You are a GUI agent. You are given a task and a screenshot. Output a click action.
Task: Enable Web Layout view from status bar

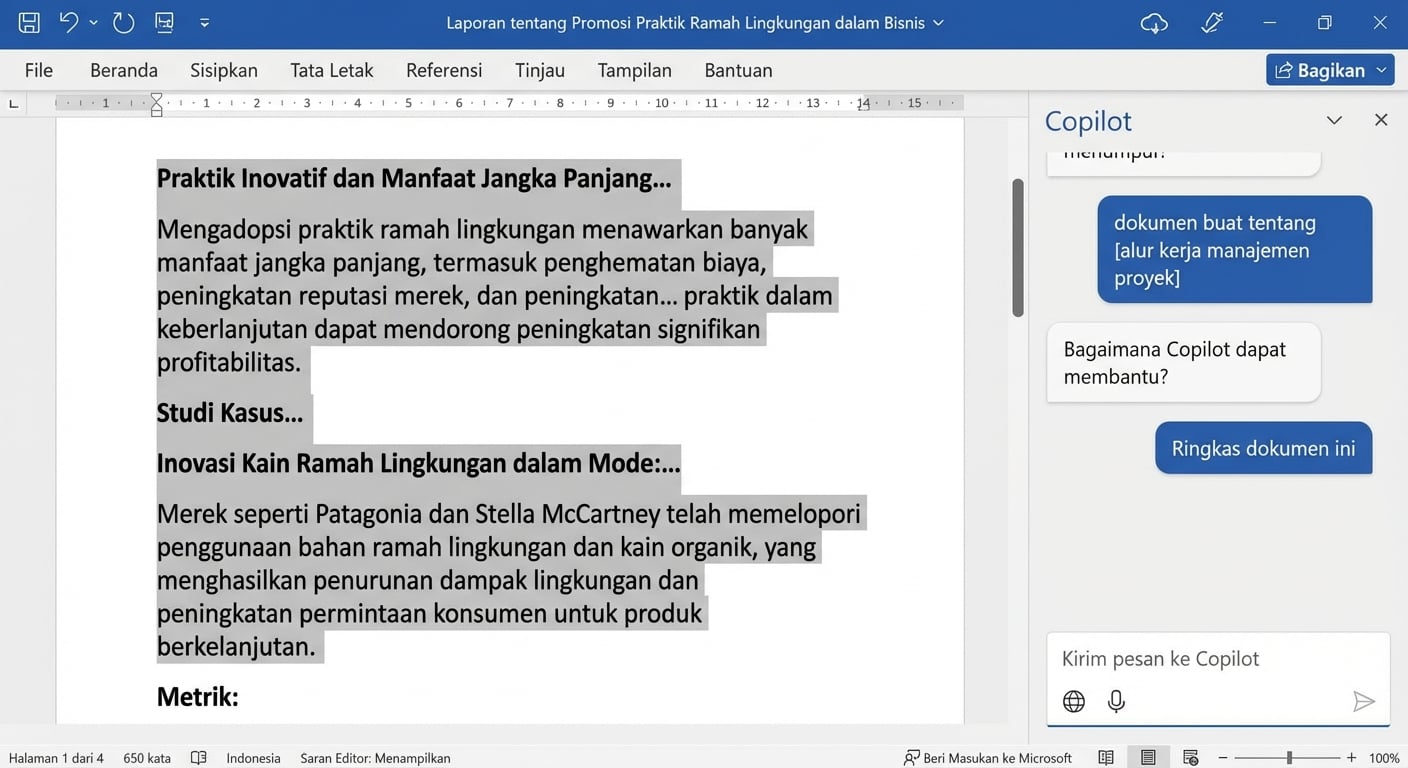coord(1189,757)
